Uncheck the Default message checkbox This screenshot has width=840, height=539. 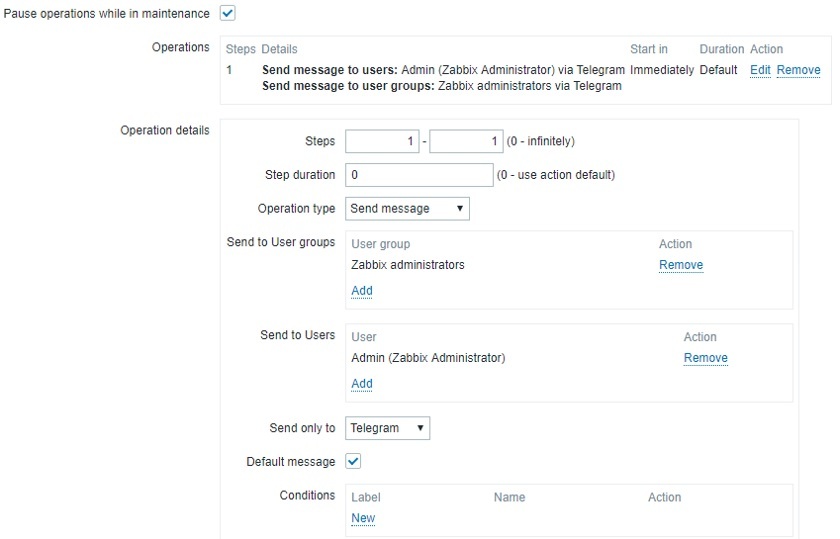pyautogui.click(x=353, y=461)
